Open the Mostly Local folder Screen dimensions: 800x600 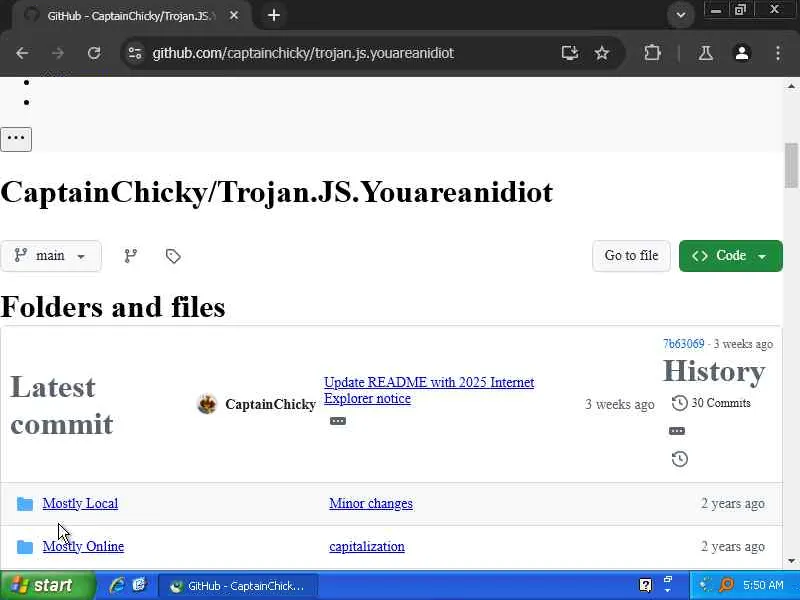(80, 503)
